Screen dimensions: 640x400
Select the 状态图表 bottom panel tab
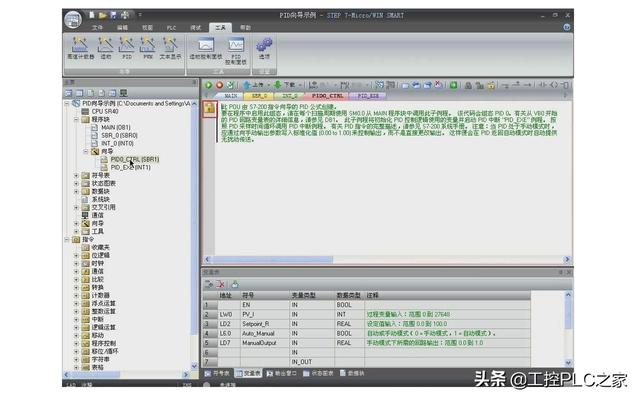pos(318,373)
